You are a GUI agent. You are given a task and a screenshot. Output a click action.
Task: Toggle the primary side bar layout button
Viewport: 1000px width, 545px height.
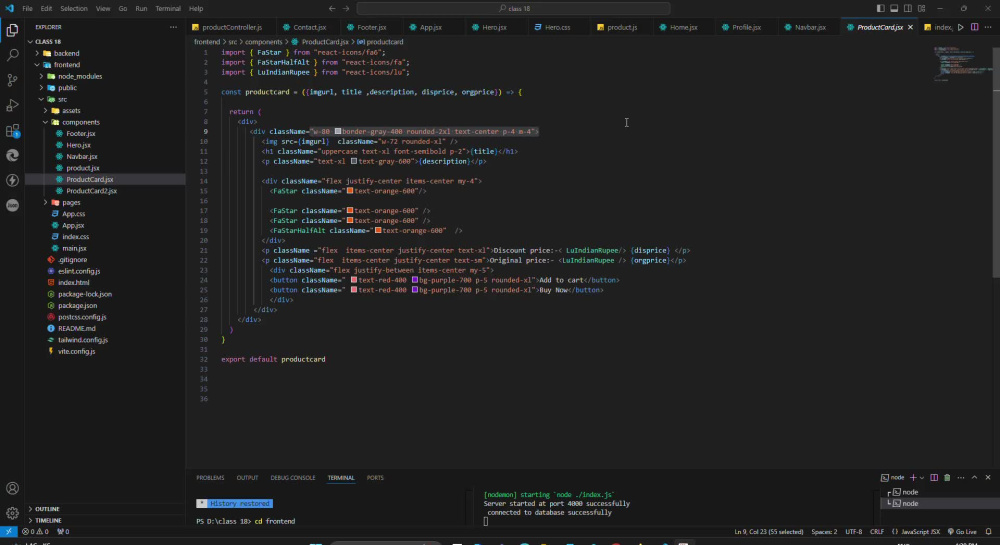[881, 8]
